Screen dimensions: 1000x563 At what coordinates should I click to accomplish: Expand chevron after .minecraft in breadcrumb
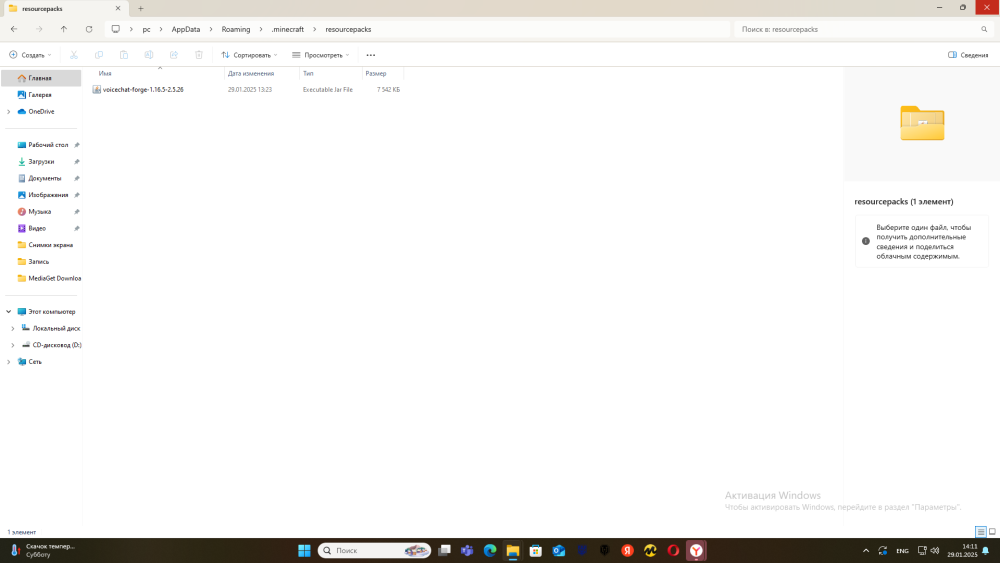pos(314,29)
